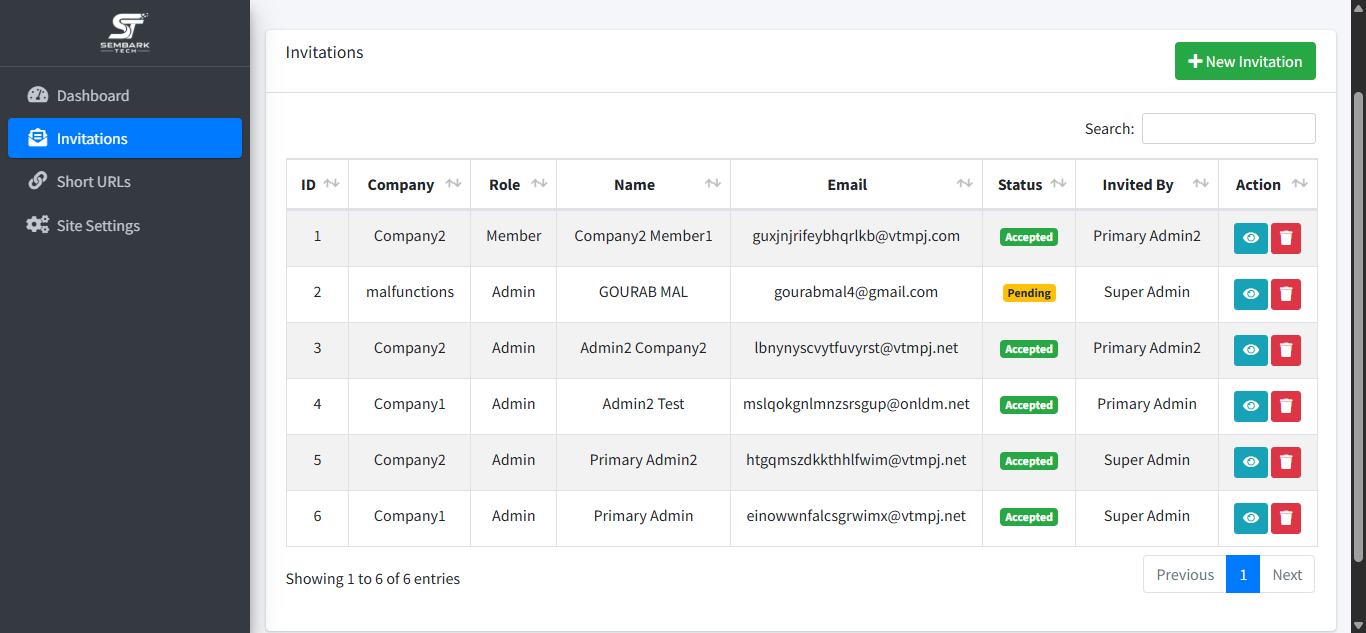The image size is (1366, 633).
Task: Focus the Search input field
Action: click(1229, 128)
